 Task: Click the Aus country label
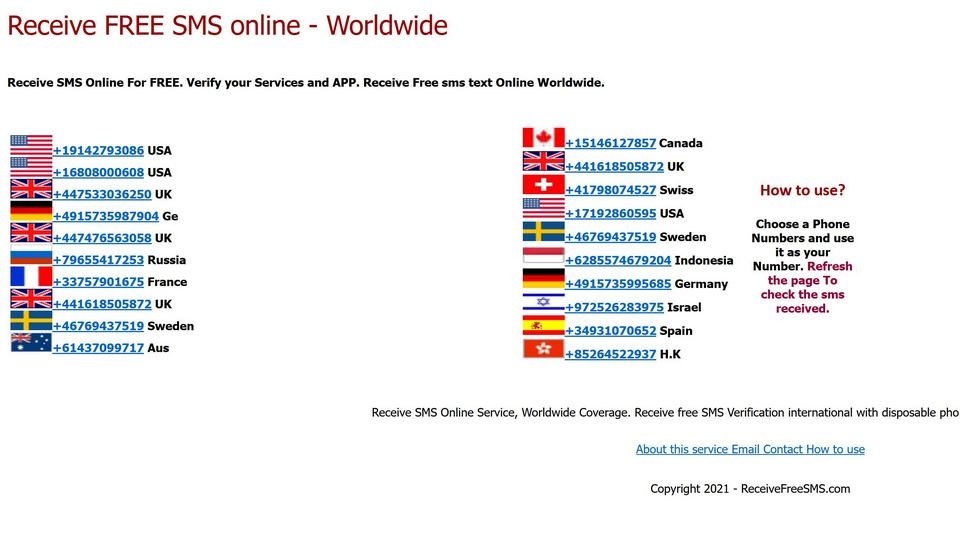tap(158, 348)
